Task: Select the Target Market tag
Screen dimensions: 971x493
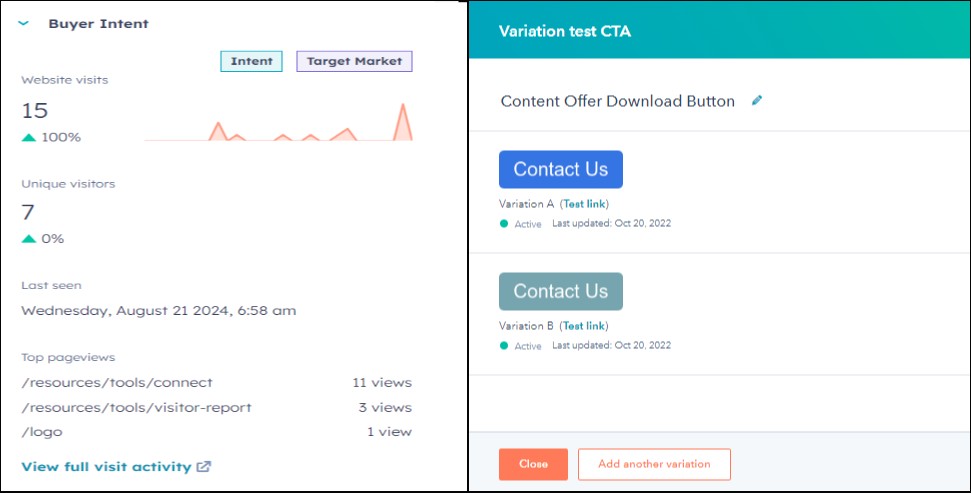Action: click(354, 61)
